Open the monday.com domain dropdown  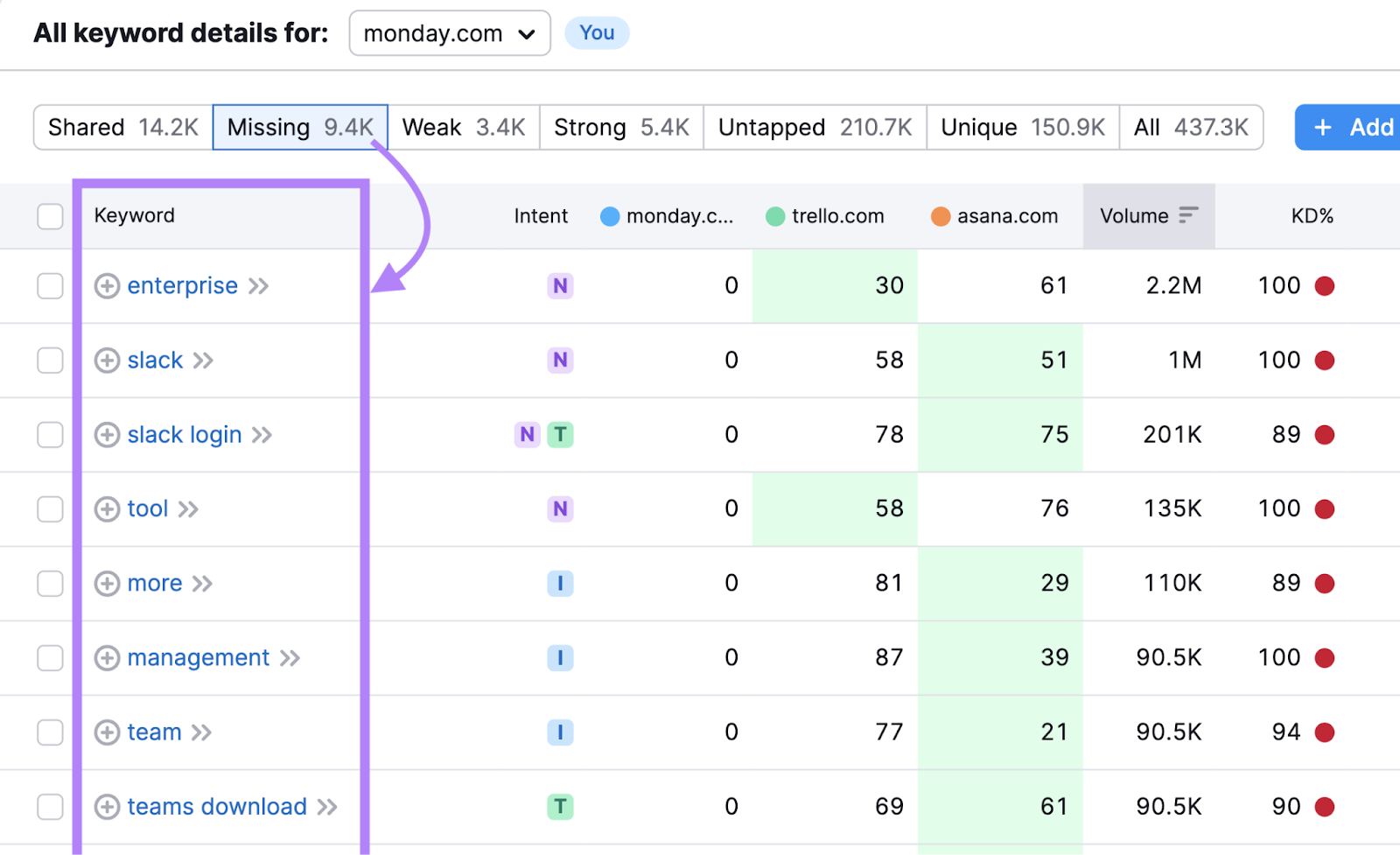point(449,33)
